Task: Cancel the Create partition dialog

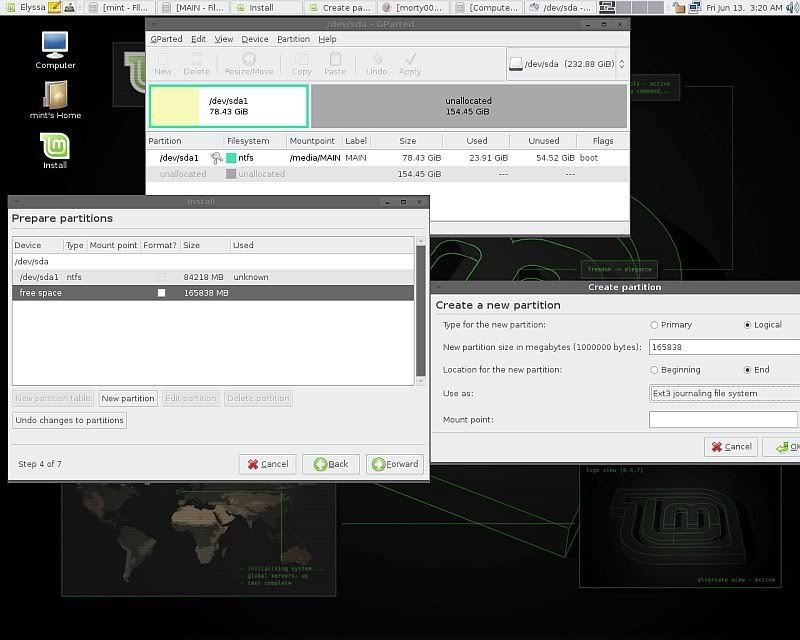Action: (x=731, y=447)
